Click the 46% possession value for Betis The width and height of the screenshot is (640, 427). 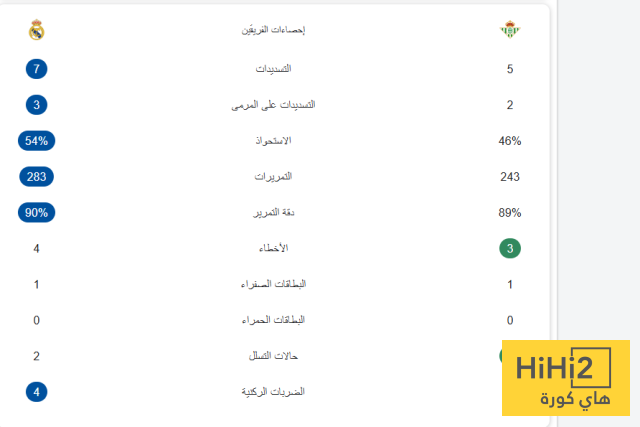tap(510, 141)
